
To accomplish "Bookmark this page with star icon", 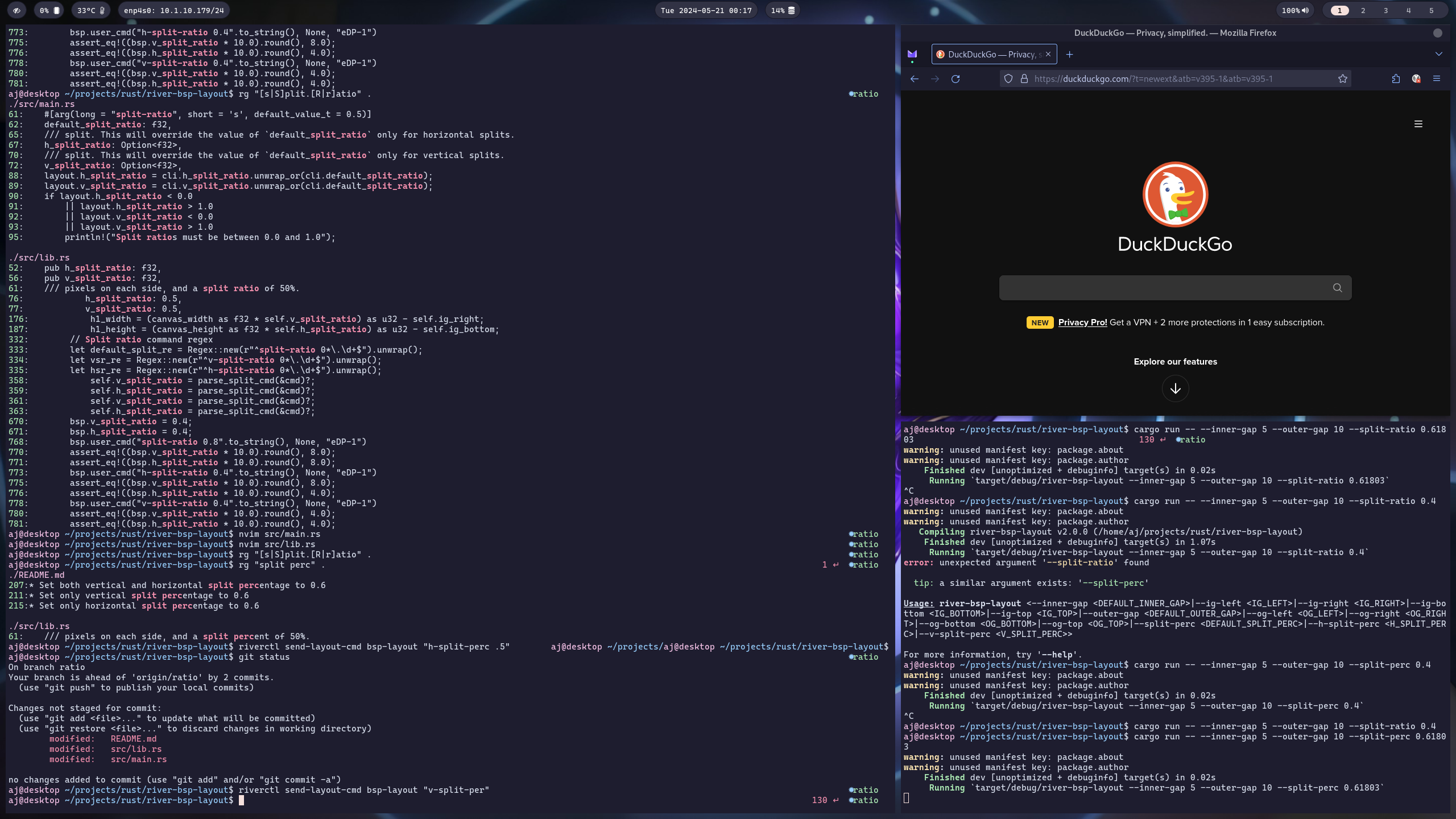I will point(1343,79).
